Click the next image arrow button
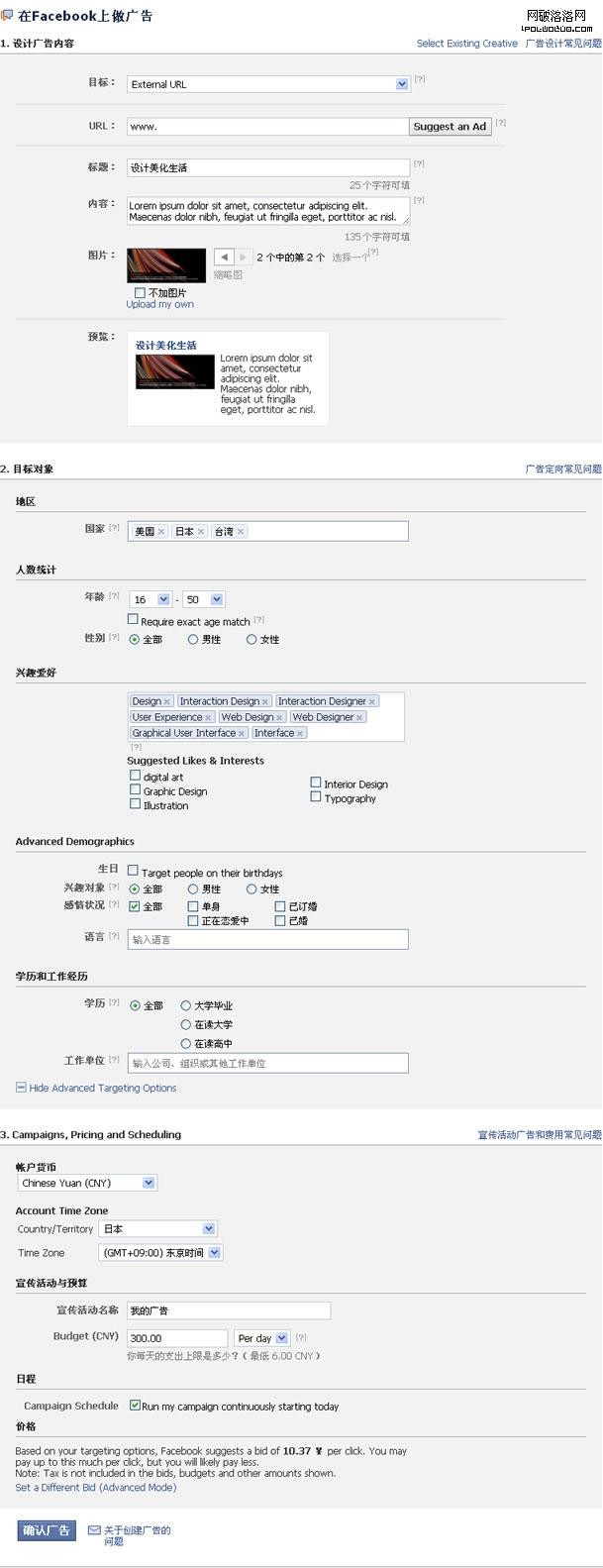603x1568 pixels. pos(243,258)
